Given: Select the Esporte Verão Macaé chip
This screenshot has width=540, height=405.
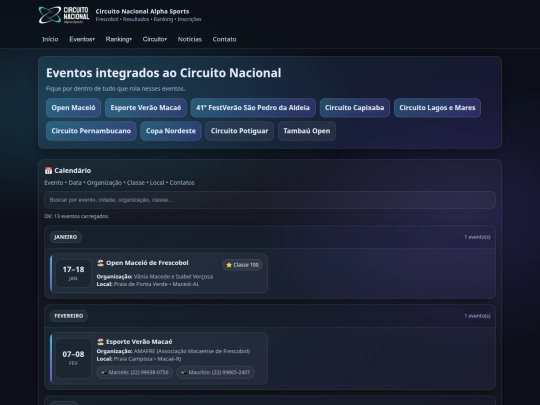Looking at the screenshot, I should click(146, 108).
